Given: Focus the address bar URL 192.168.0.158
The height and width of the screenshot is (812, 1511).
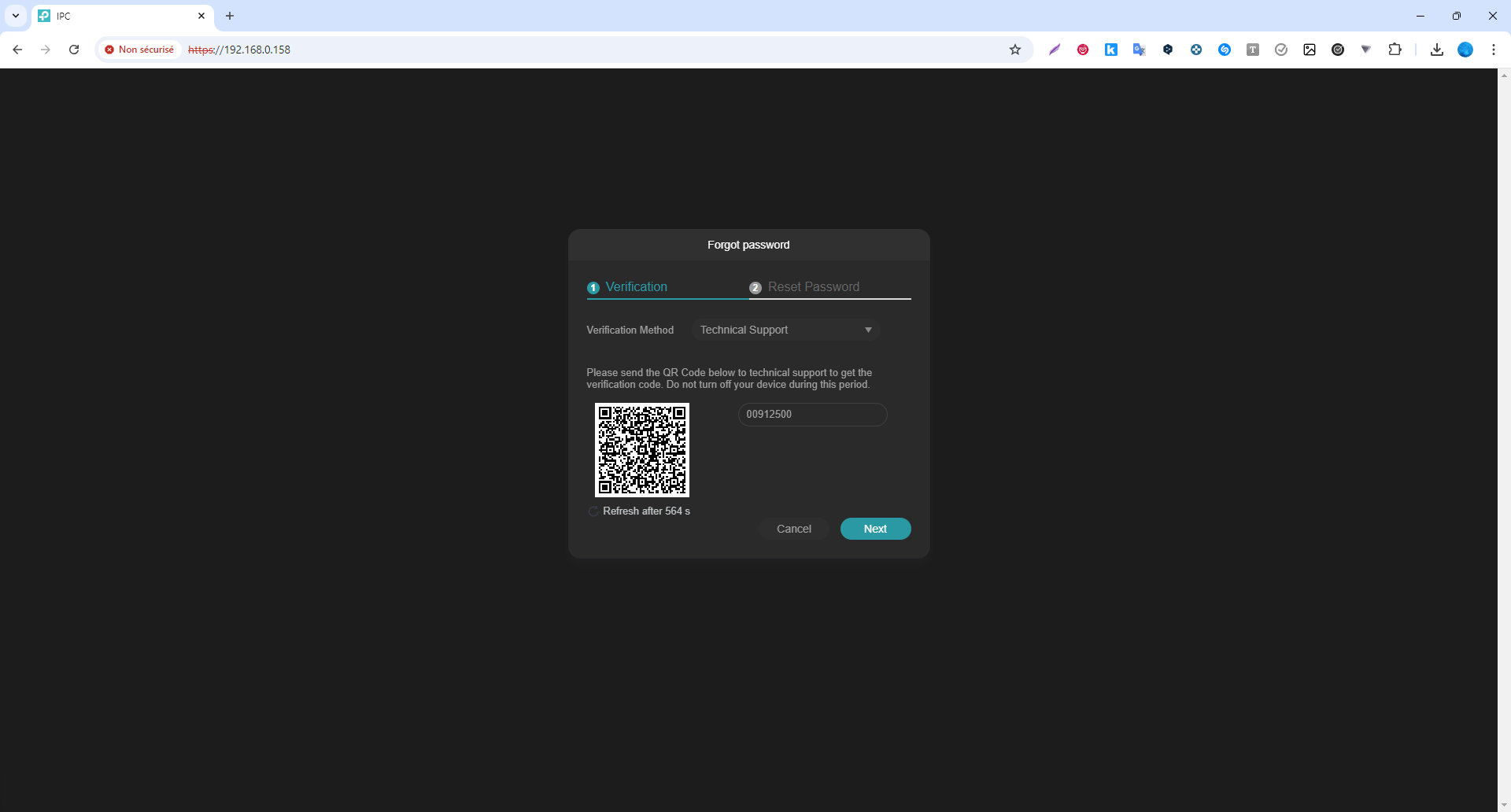Looking at the screenshot, I should pyautogui.click(x=239, y=50).
